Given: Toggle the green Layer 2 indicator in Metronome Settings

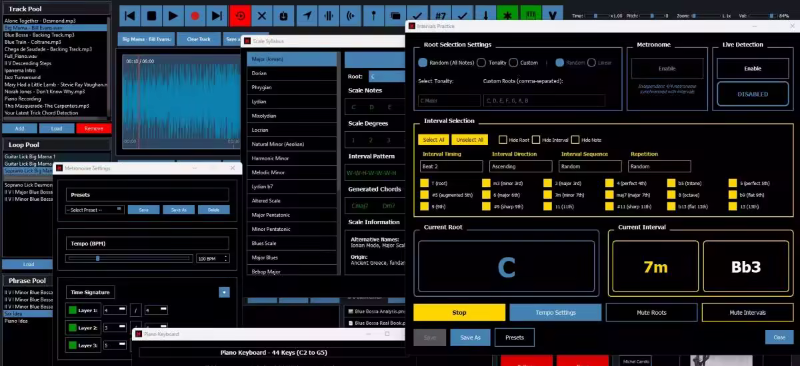Looking at the screenshot, I should pos(72,328).
